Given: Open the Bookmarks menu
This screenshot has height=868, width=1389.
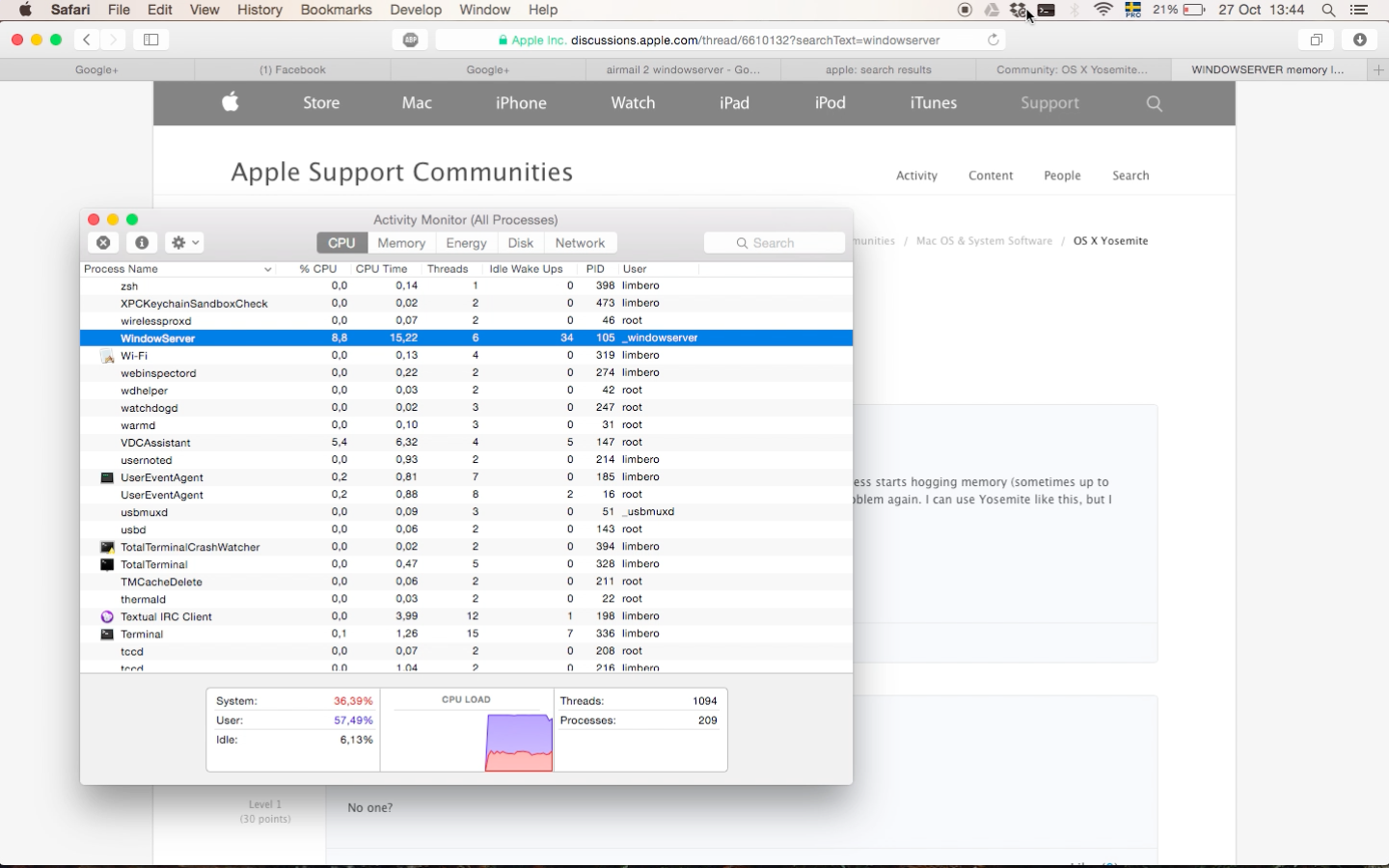Looking at the screenshot, I should pos(336,10).
